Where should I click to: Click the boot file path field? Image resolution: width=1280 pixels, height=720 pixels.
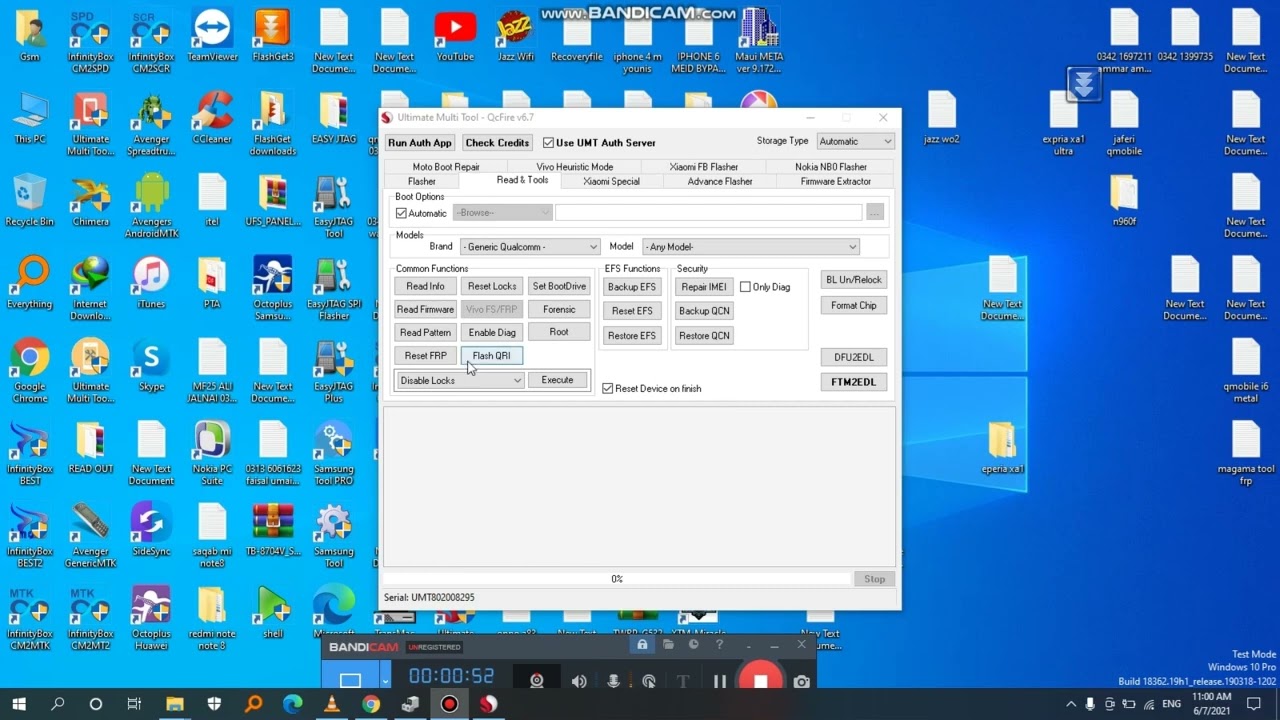pos(708,213)
